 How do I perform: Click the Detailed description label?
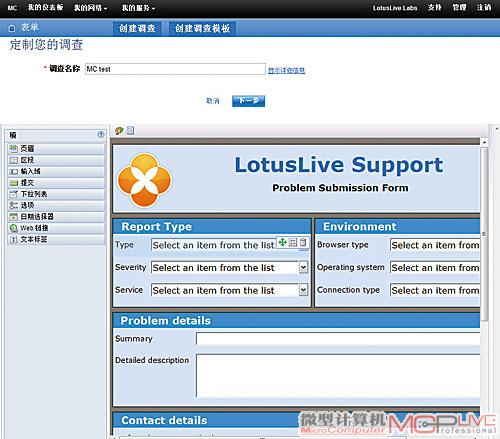click(x=152, y=360)
